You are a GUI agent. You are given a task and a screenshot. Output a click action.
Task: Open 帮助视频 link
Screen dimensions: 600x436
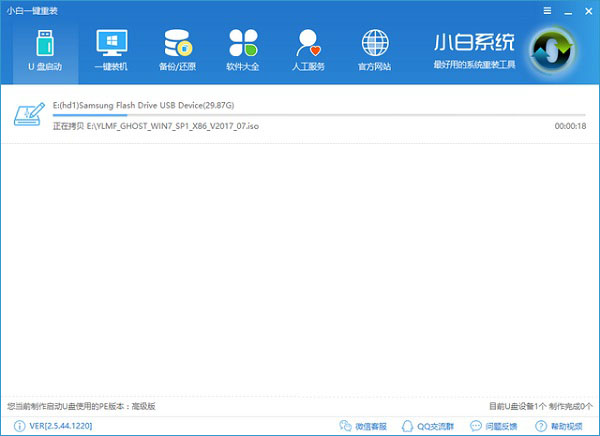click(x=567, y=426)
